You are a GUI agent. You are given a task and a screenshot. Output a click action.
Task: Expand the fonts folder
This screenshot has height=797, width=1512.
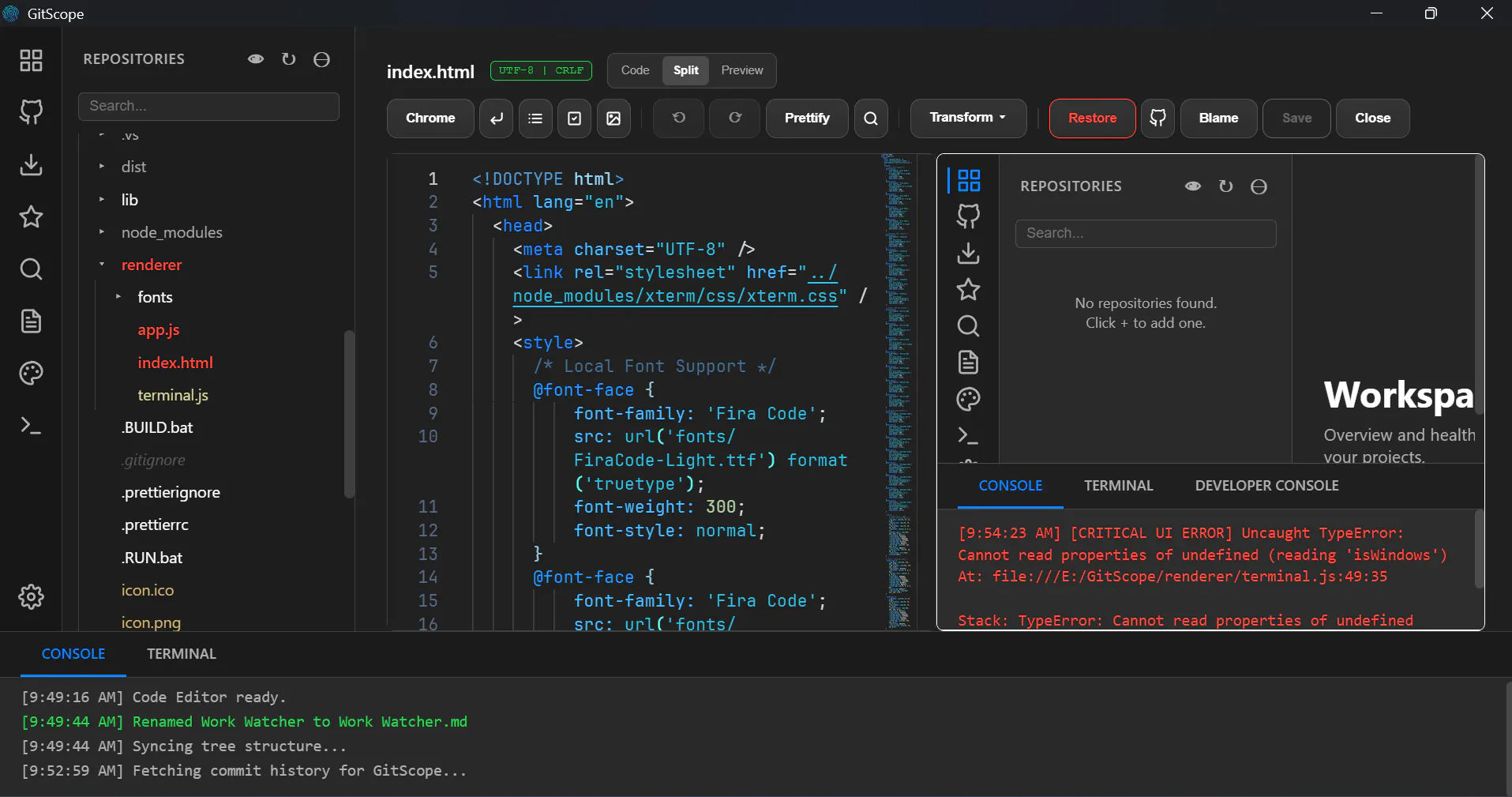point(118,297)
